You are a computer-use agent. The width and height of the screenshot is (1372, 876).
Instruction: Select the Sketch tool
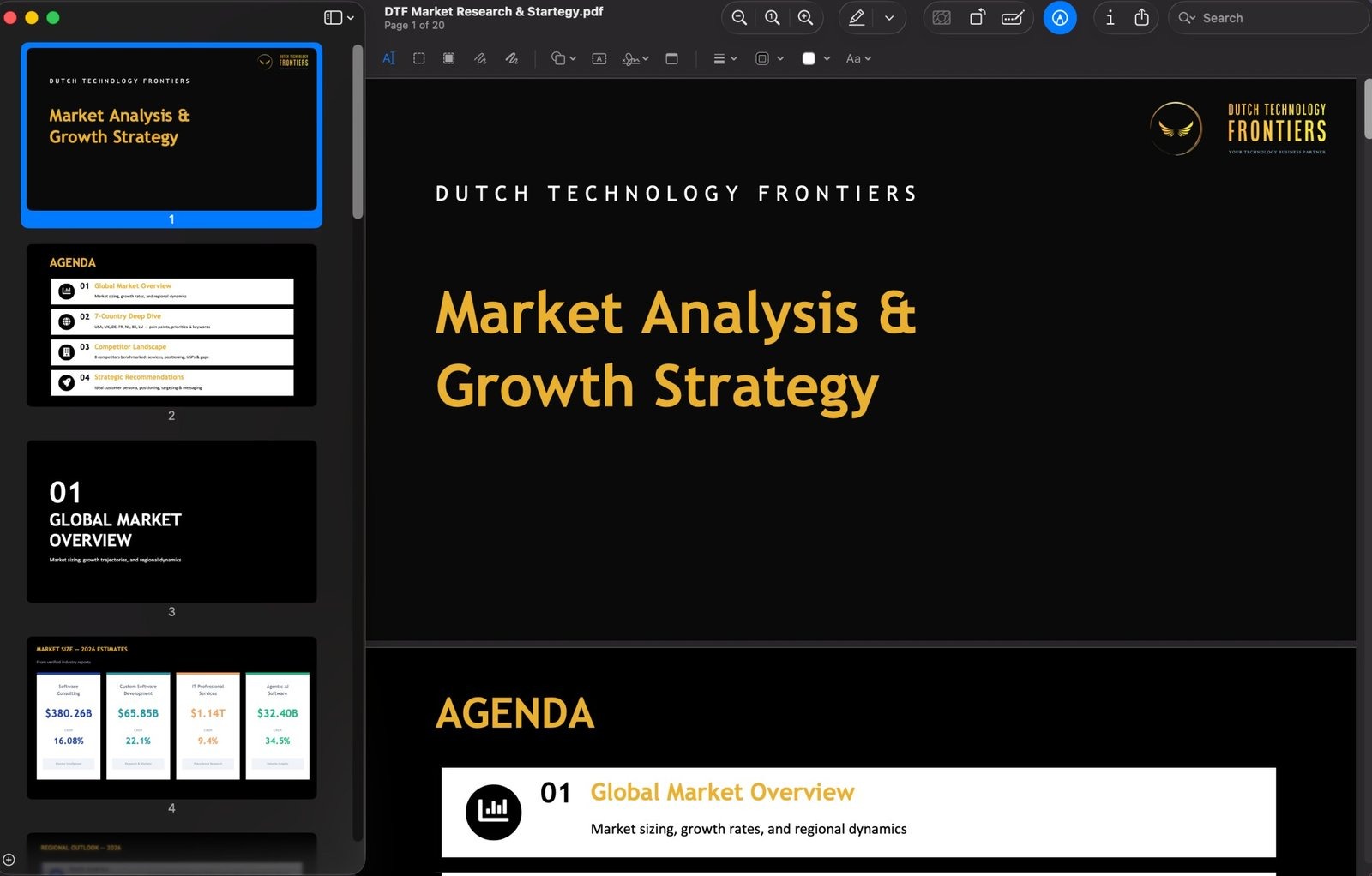(x=480, y=58)
